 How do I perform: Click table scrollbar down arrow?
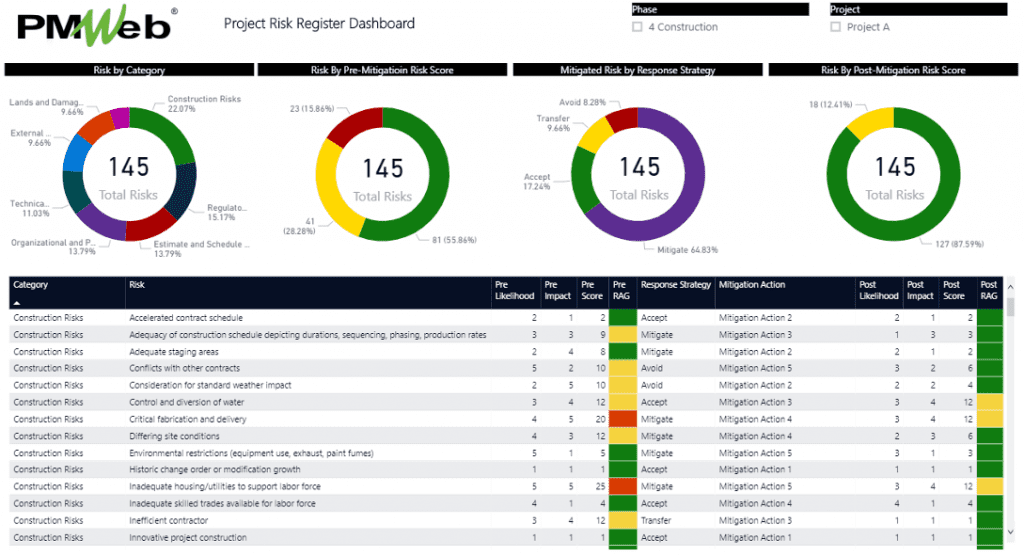click(1010, 532)
